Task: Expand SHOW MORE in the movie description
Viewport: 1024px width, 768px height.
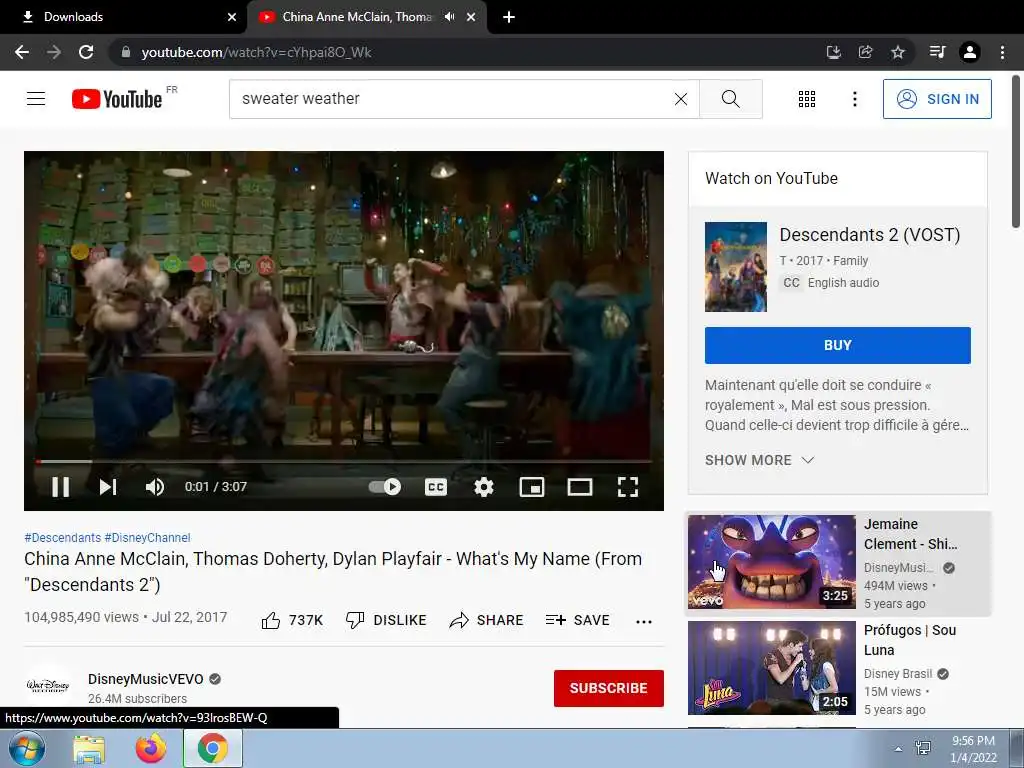Action: (760, 460)
